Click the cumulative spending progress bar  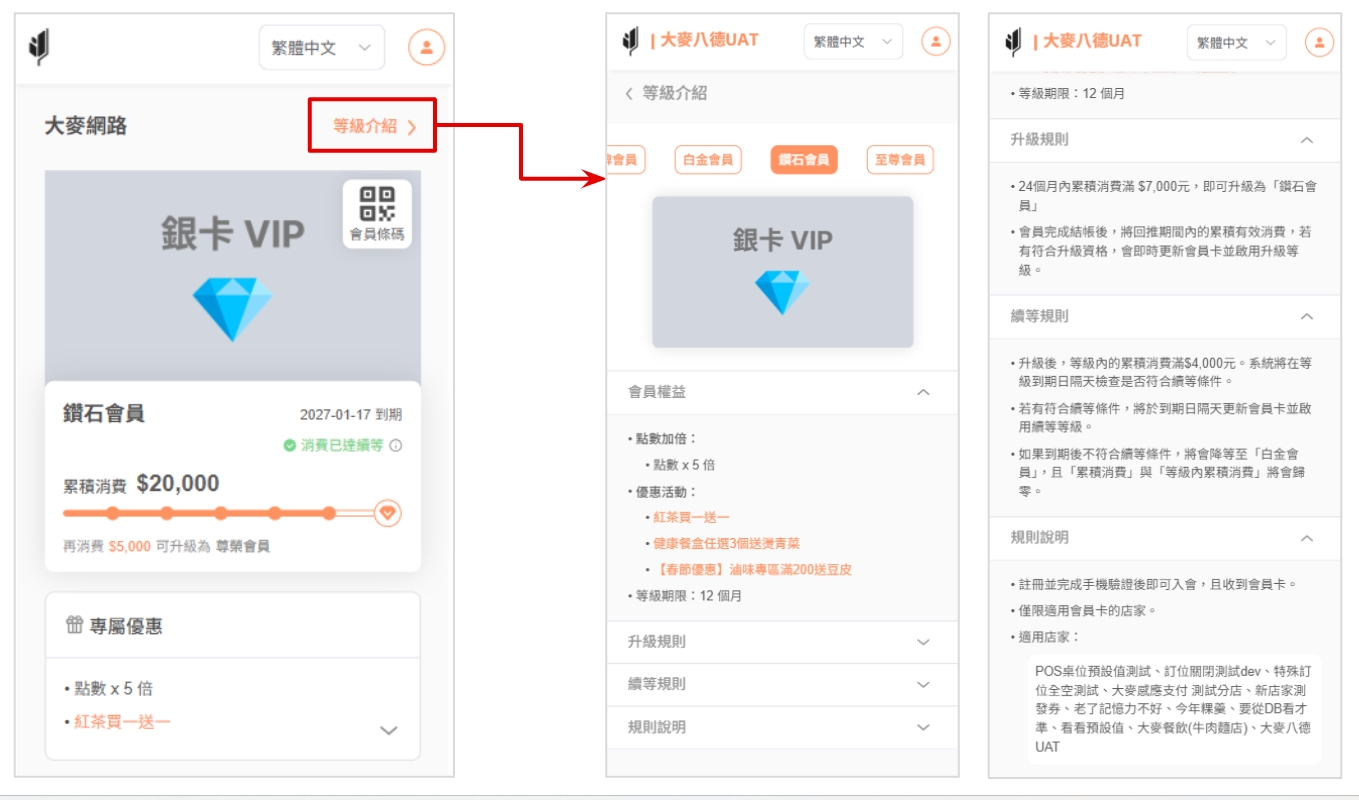[220, 513]
